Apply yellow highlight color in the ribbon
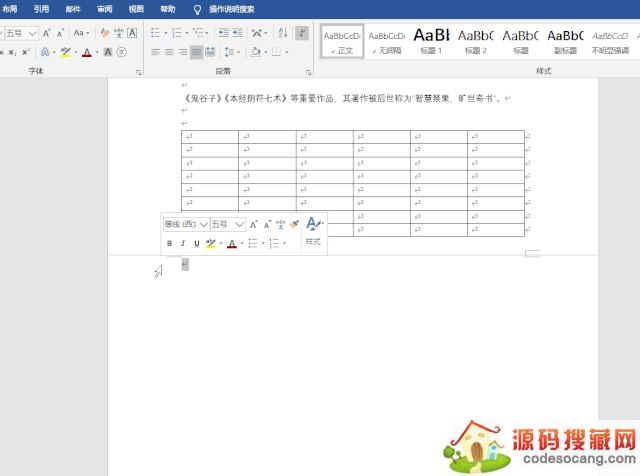 point(65,52)
